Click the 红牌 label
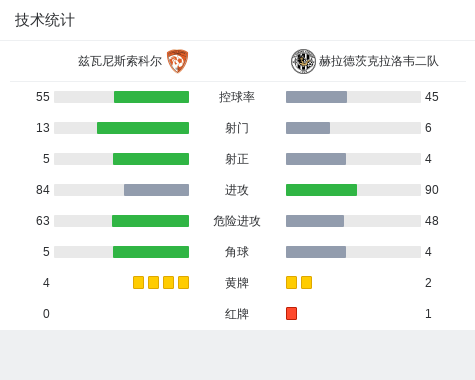The image size is (475, 380). (237, 314)
